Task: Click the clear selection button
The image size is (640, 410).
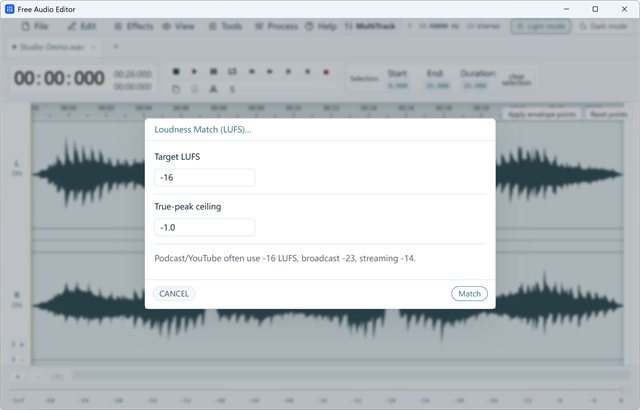Action: 516,80
